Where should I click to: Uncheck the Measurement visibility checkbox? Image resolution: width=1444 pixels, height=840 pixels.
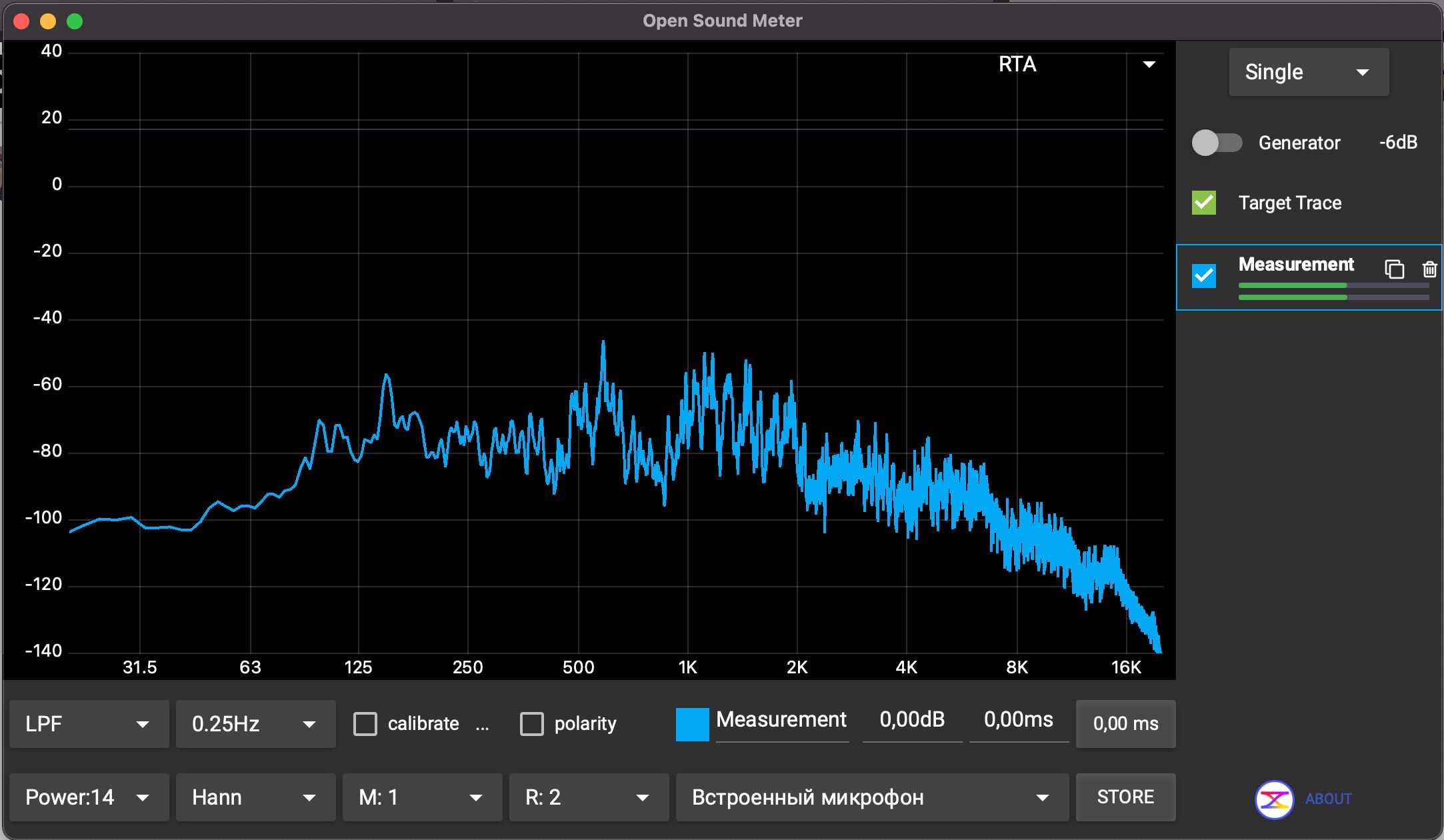[x=1204, y=275]
